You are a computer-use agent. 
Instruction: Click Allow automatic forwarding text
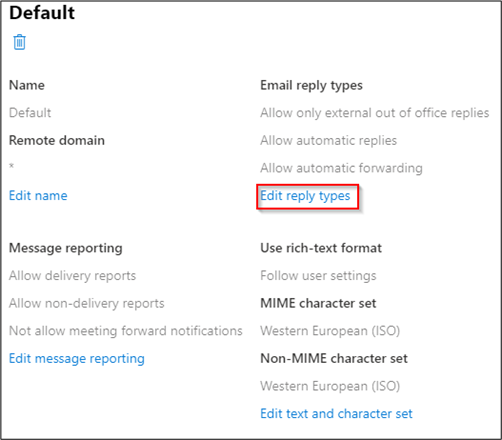(x=341, y=168)
